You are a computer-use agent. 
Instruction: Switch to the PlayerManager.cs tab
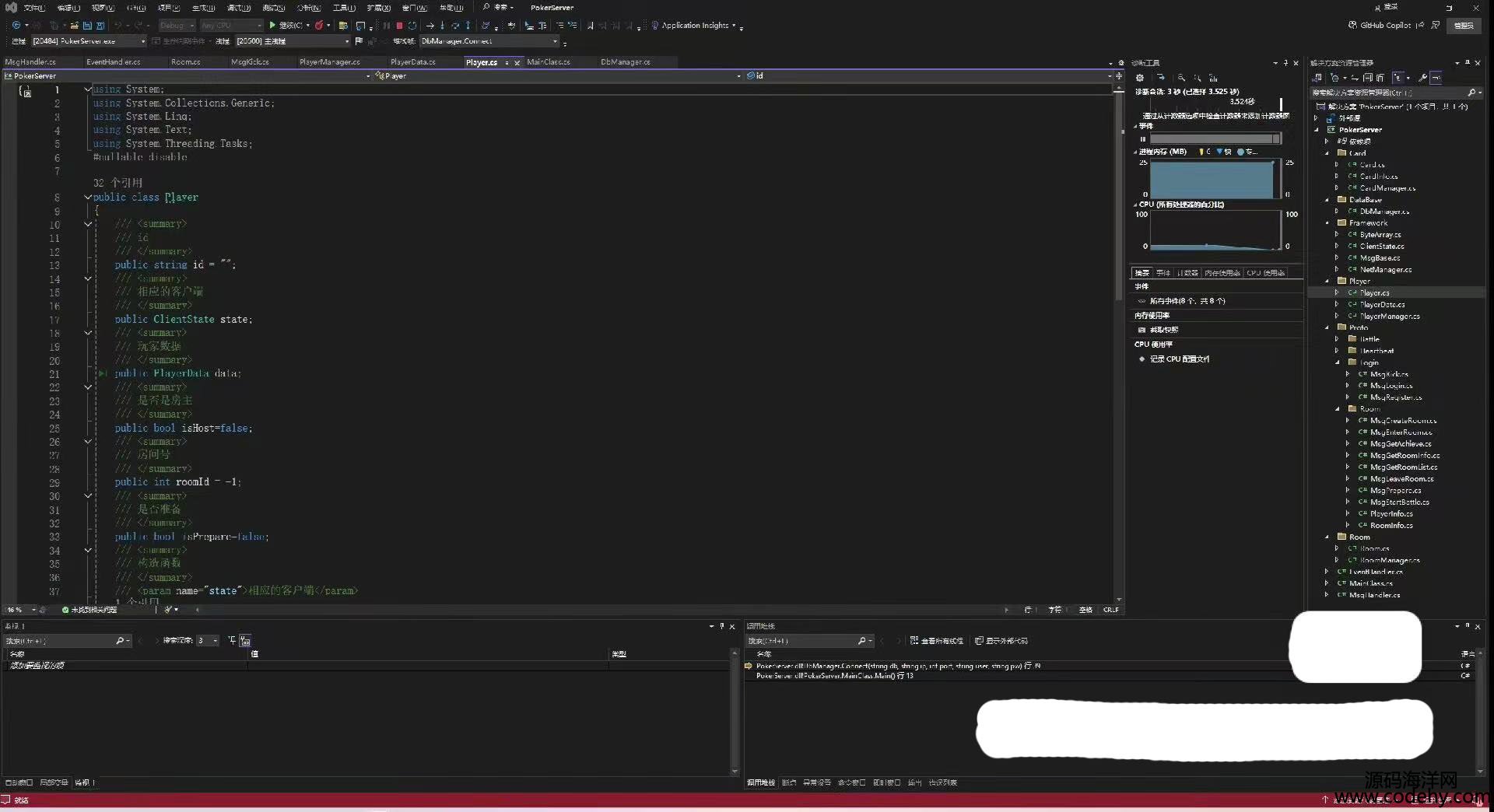[330, 62]
